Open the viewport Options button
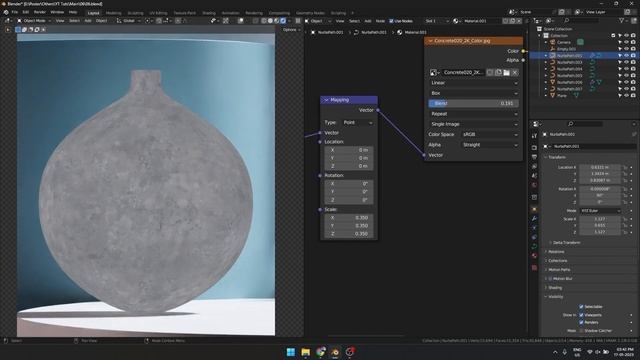This screenshot has height=360, width=640. point(291,30)
